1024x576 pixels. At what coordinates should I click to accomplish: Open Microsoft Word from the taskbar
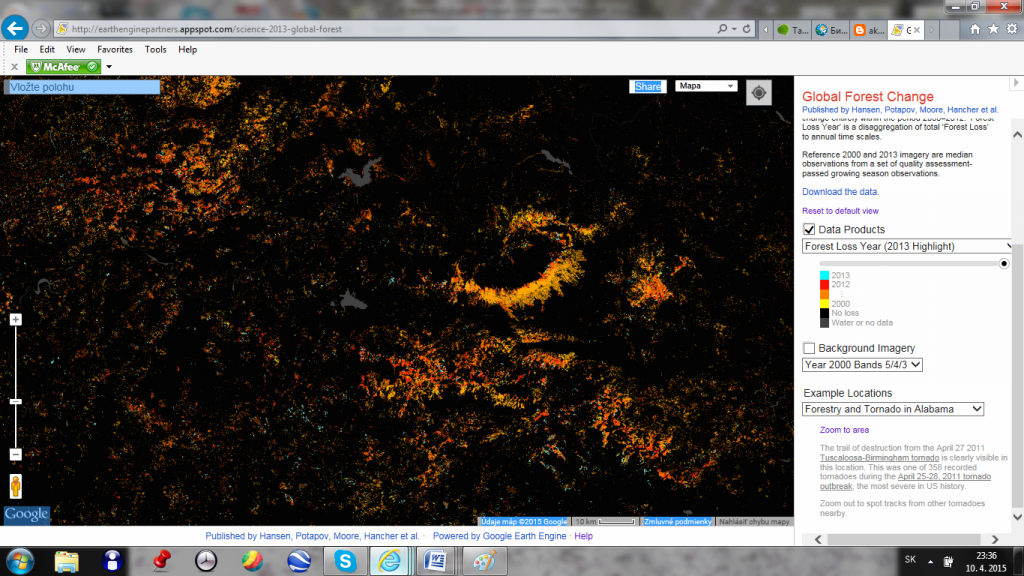(435, 562)
